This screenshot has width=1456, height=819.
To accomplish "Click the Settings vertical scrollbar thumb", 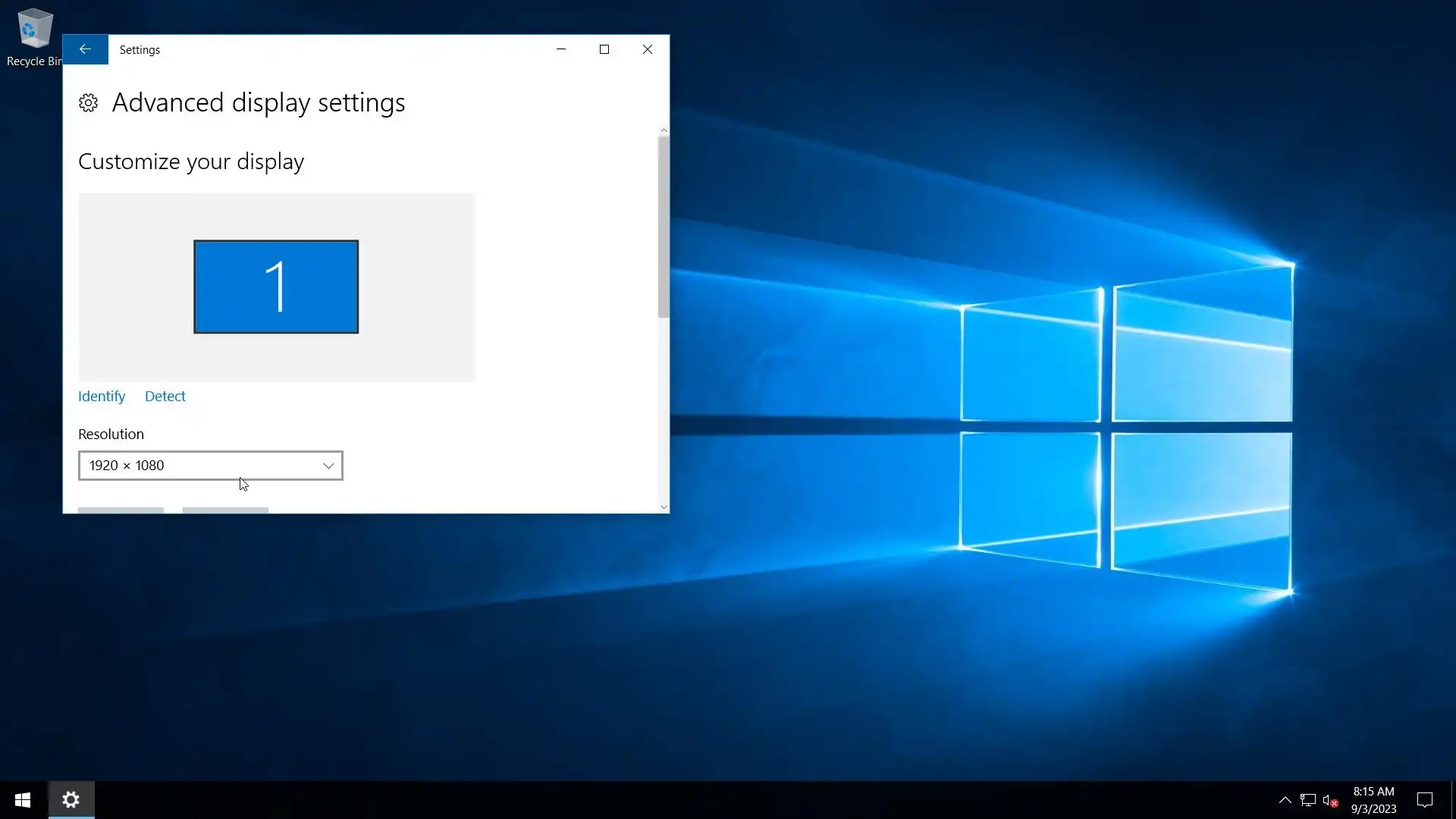I will (664, 227).
